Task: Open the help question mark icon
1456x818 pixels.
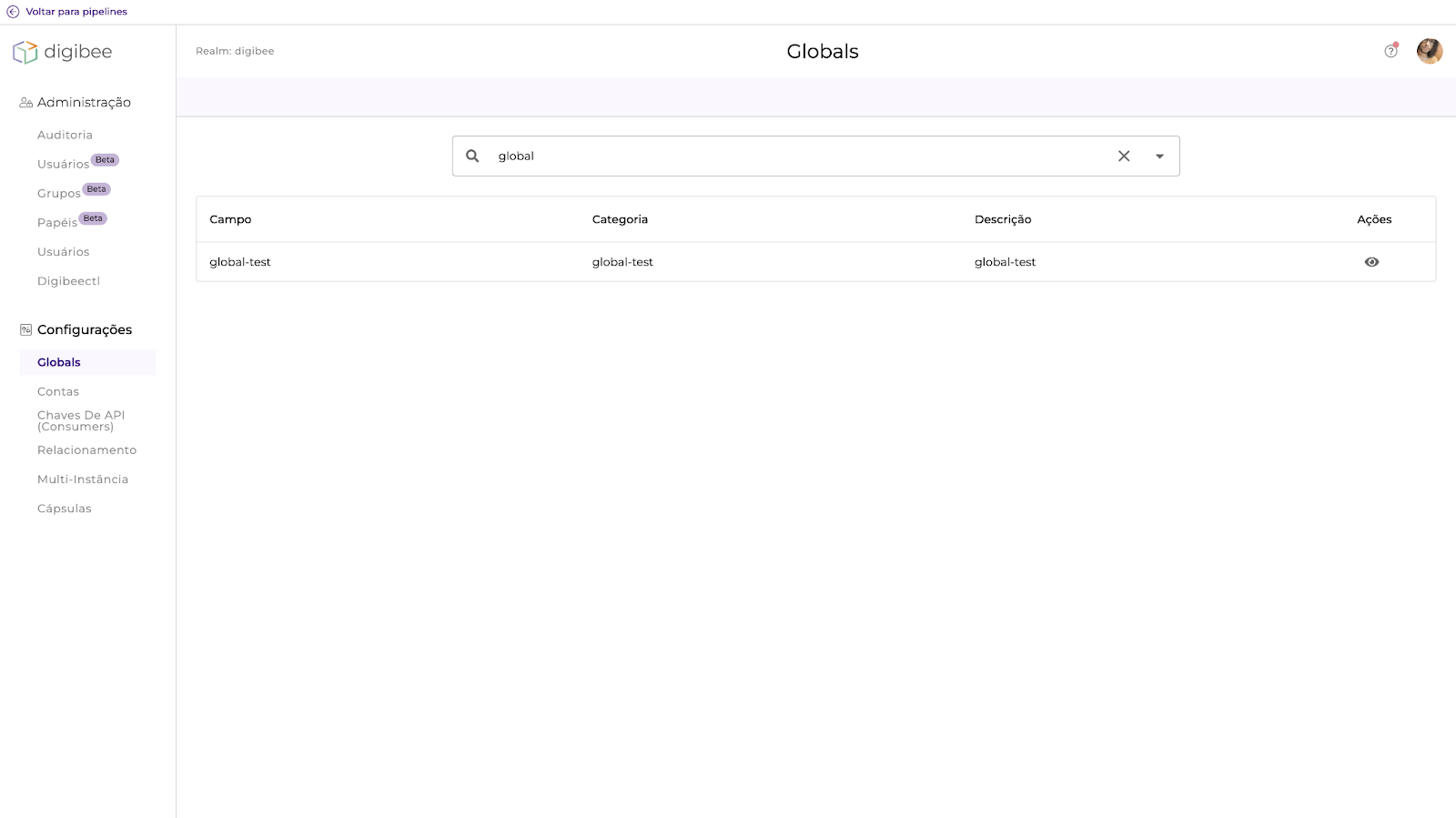Action: coord(1390,51)
